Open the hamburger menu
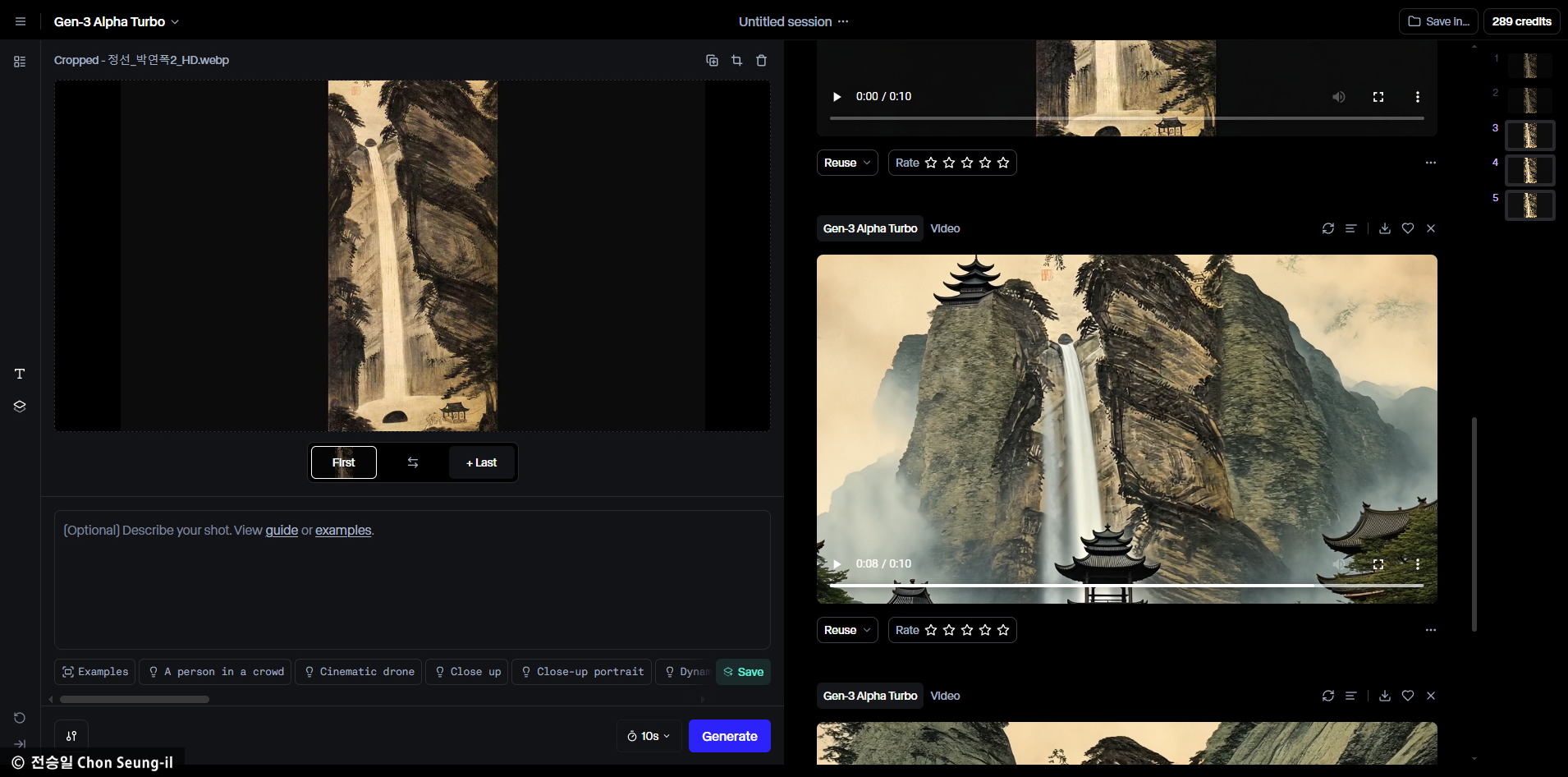The width and height of the screenshot is (1568, 777). [21, 21]
